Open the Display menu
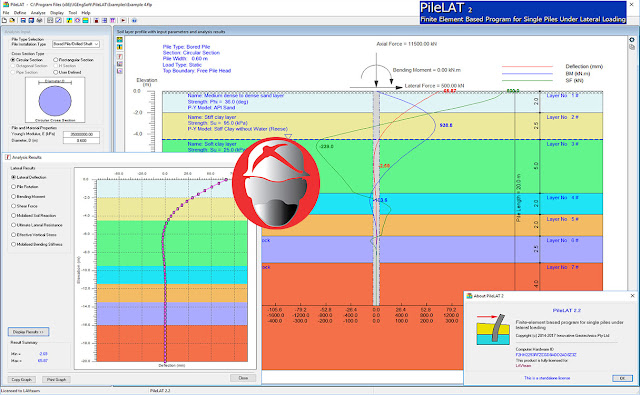This screenshot has height=395, width=640. [x=57, y=13]
